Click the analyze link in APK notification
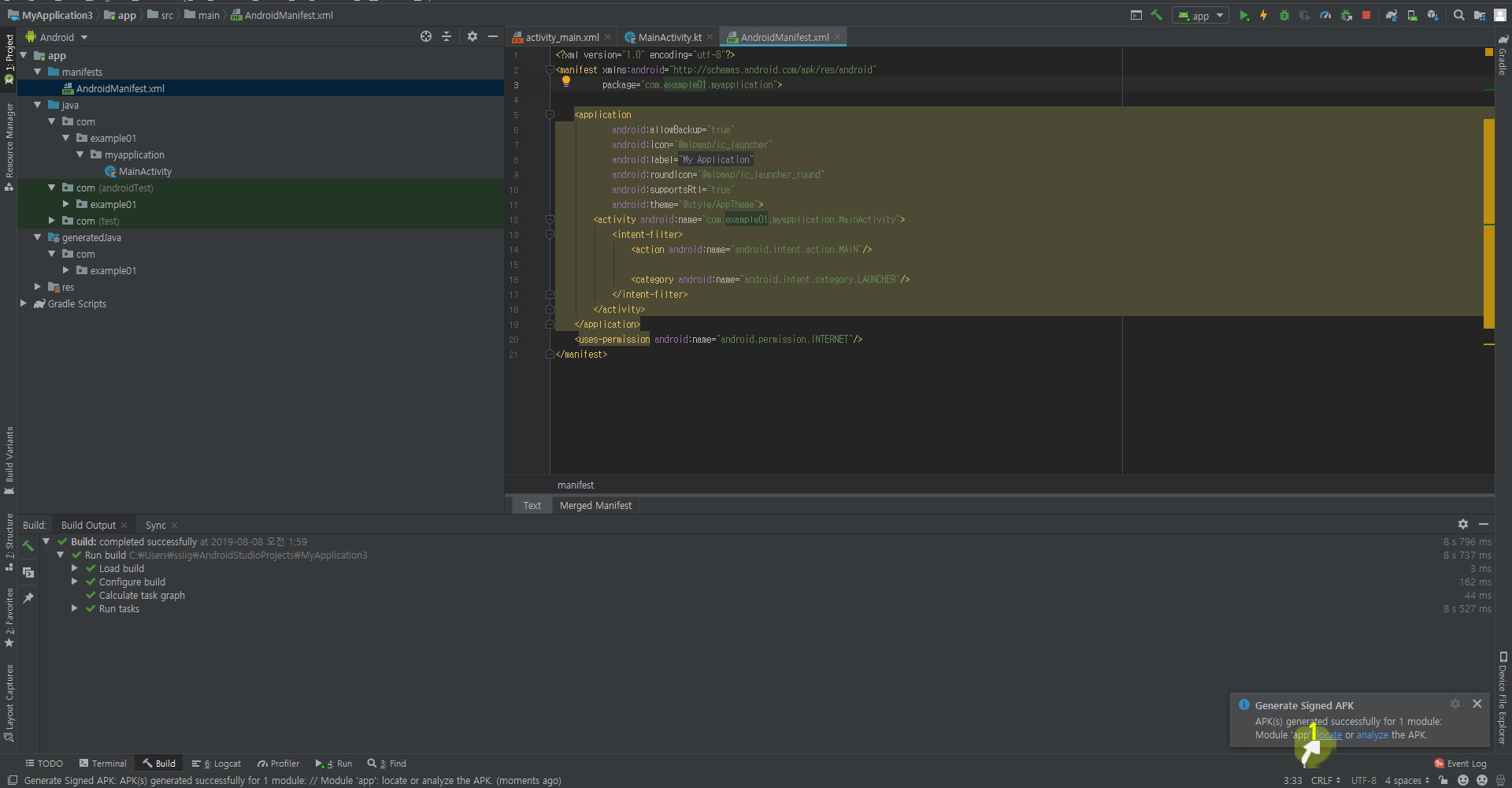 pyautogui.click(x=1372, y=735)
